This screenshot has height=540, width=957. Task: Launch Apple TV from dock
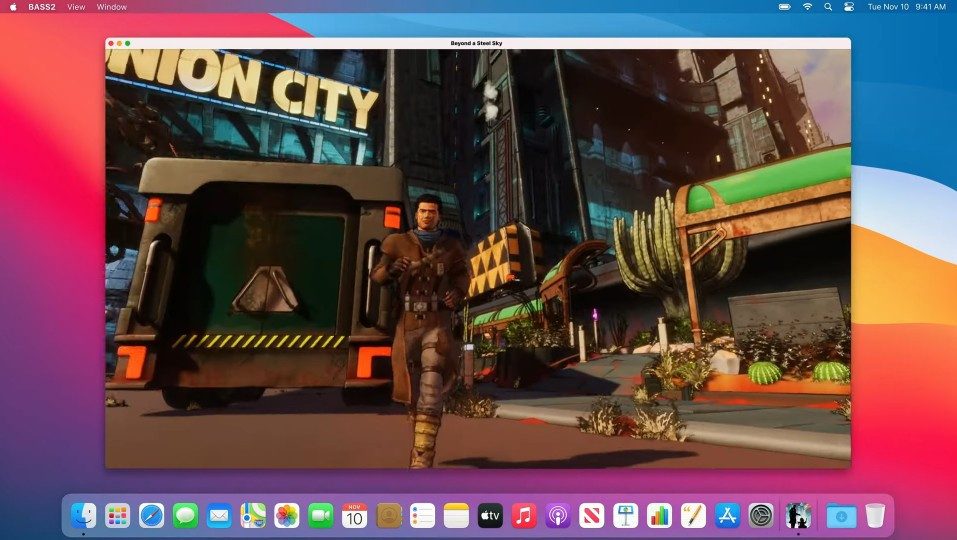490,516
